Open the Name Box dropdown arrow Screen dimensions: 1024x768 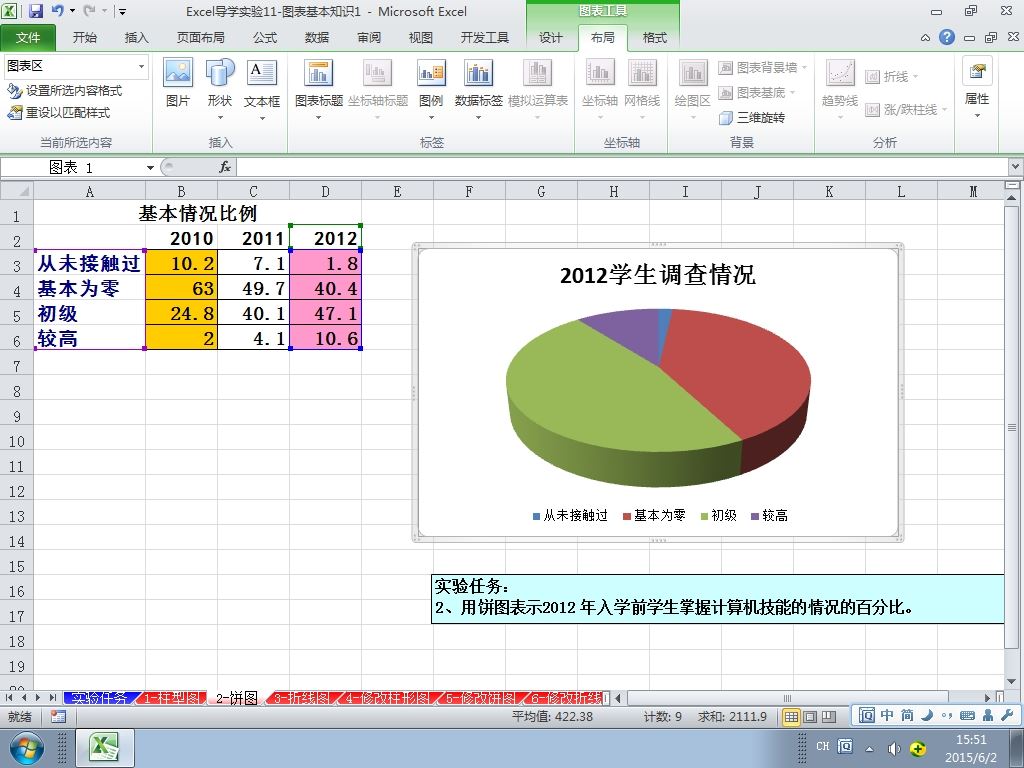[x=150, y=168]
